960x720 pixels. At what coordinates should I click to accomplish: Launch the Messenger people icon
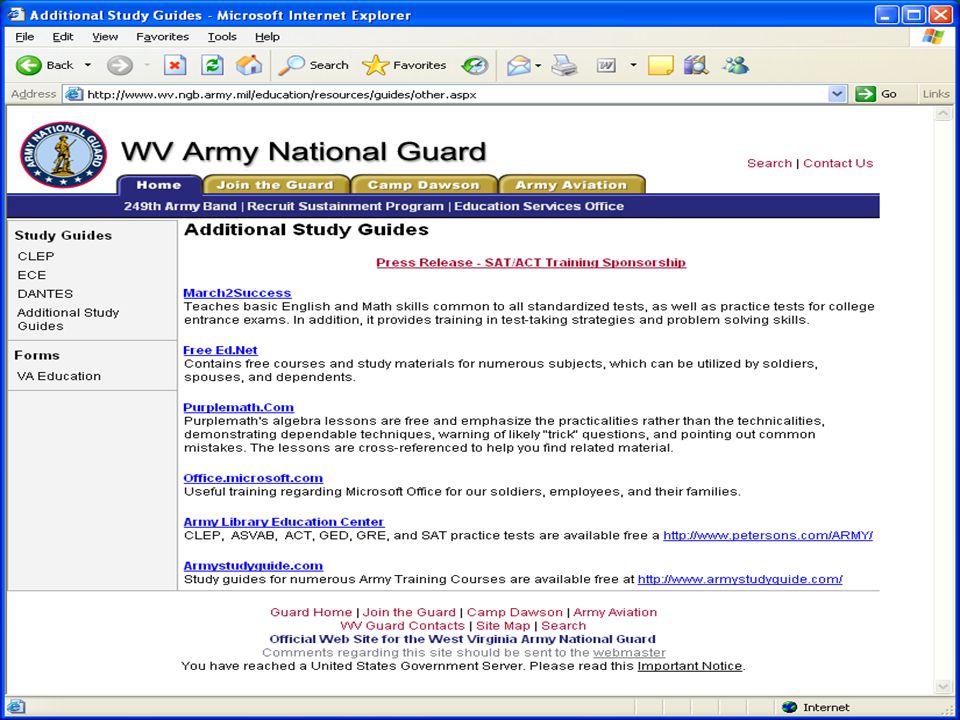(x=735, y=65)
